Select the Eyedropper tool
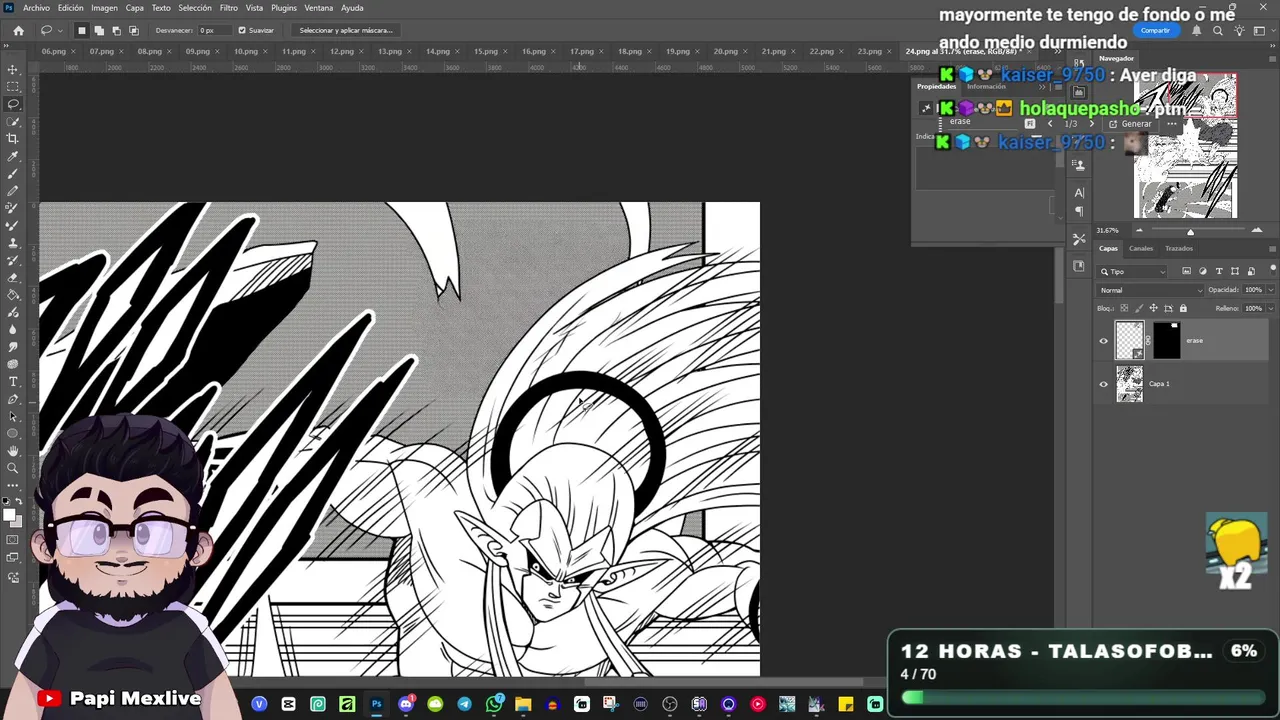 (x=13, y=156)
